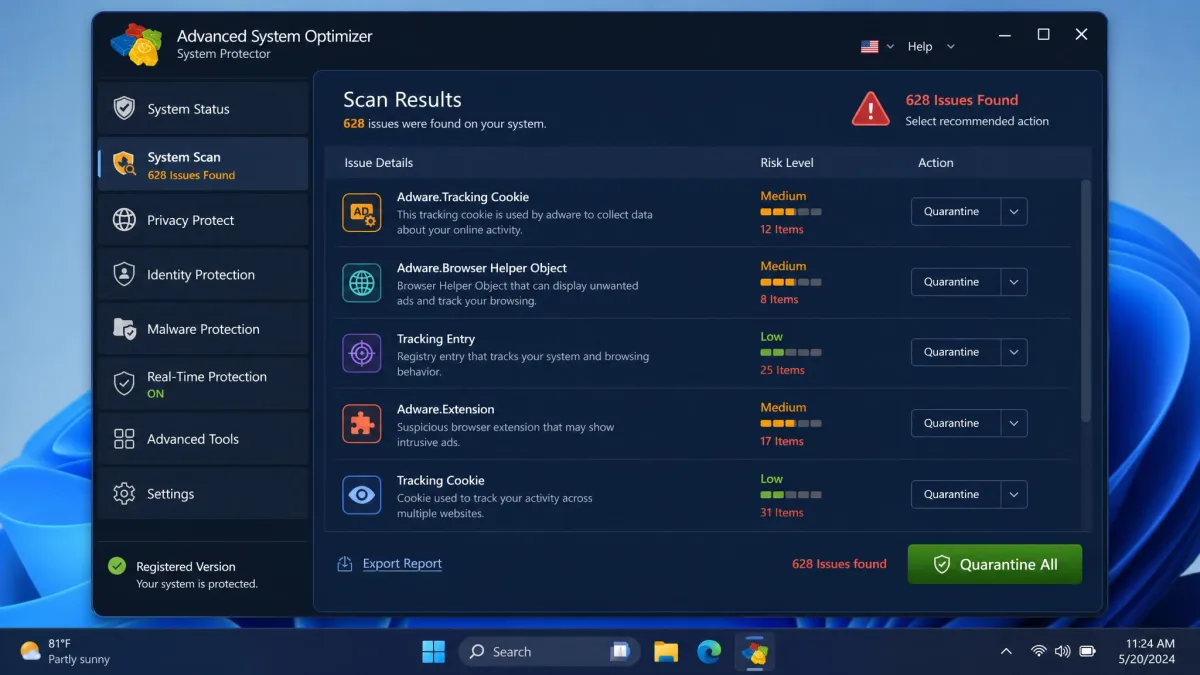The image size is (1200, 675).
Task: Go to Privacy Protect section
Action: [203, 220]
